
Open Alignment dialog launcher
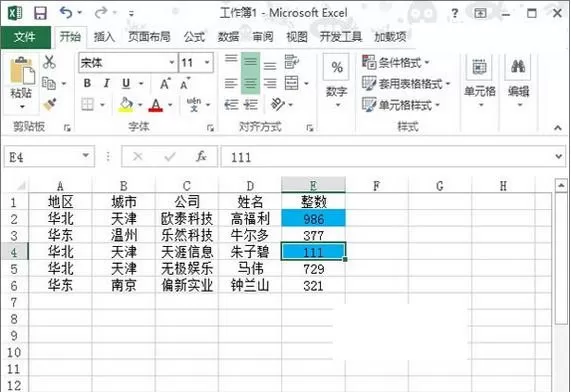pos(310,128)
